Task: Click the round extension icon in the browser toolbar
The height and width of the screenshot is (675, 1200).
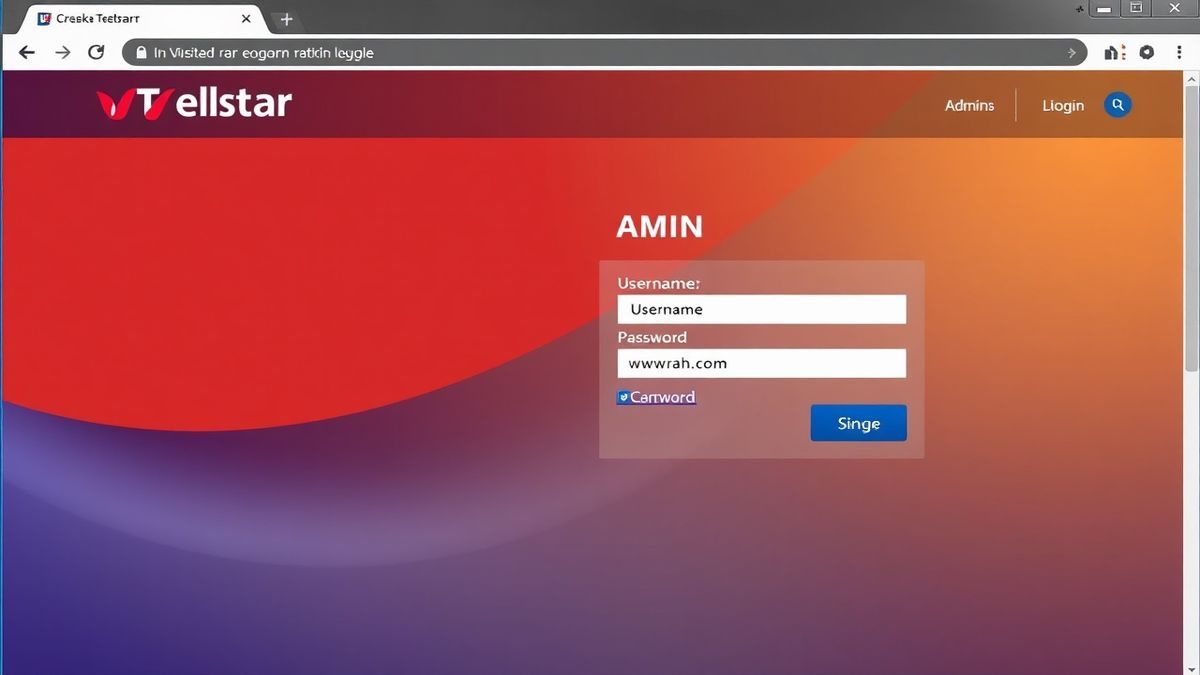Action: (x=1146, y=52)
